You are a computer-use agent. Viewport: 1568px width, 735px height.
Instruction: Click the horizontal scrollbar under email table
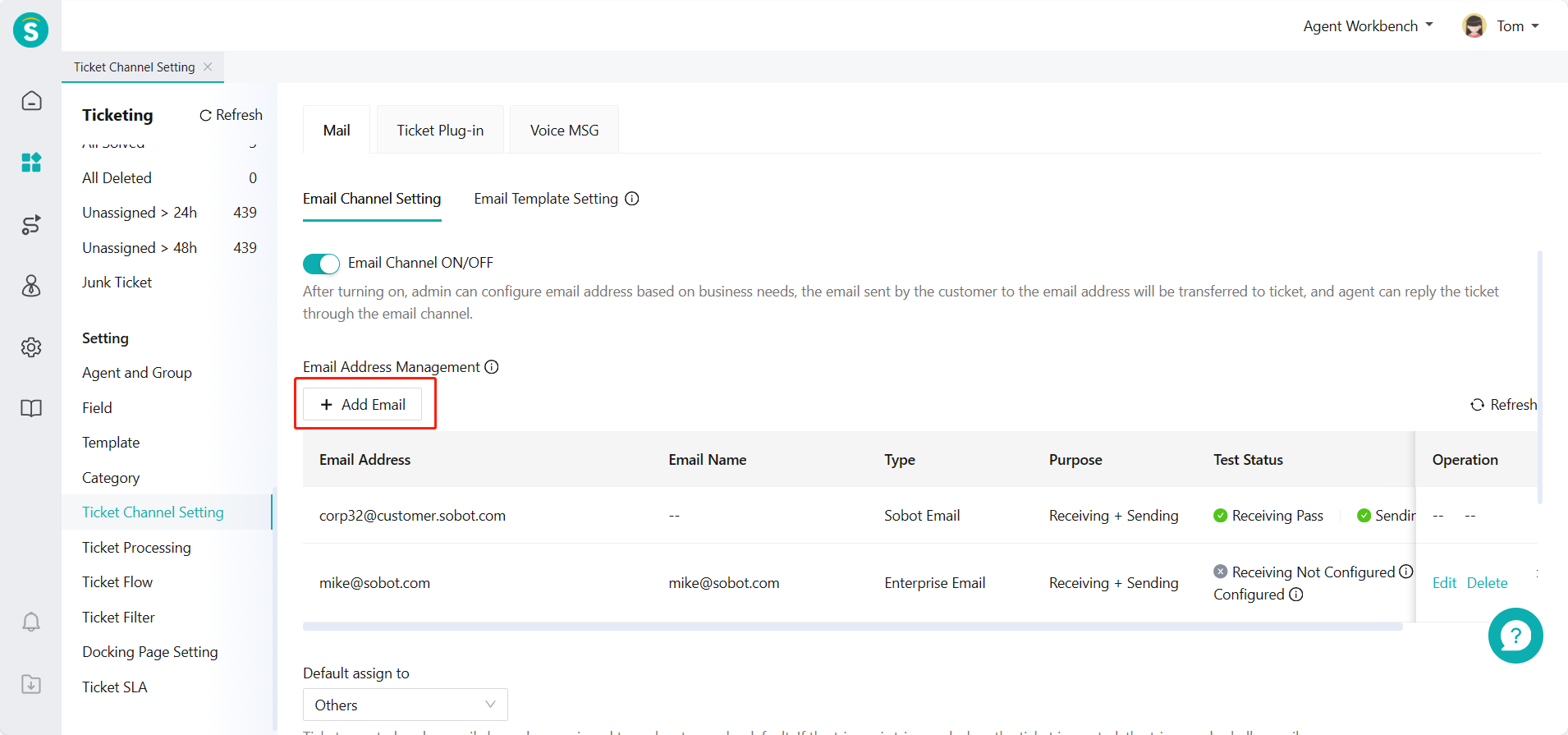pos(852,627)
